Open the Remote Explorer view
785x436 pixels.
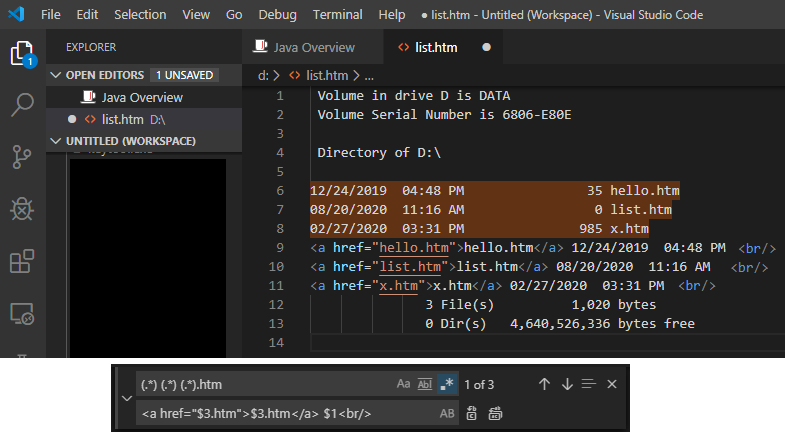(x=22, y=314)
